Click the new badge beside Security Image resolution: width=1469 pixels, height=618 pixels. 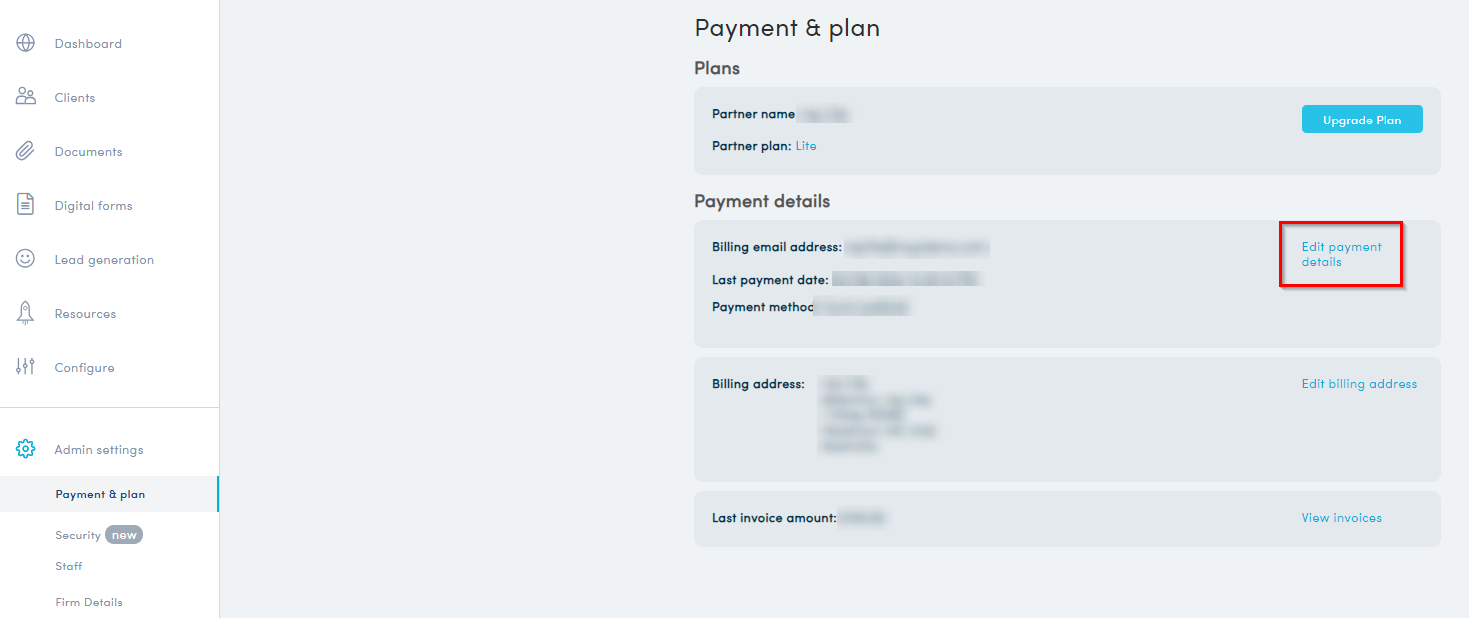(124, 535)
